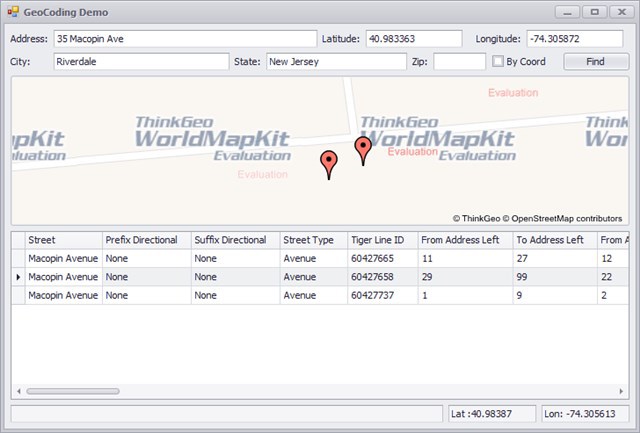640x433 pixels.
Task: Click the Tiger Line ID column header
Action: tap(383, 240)
